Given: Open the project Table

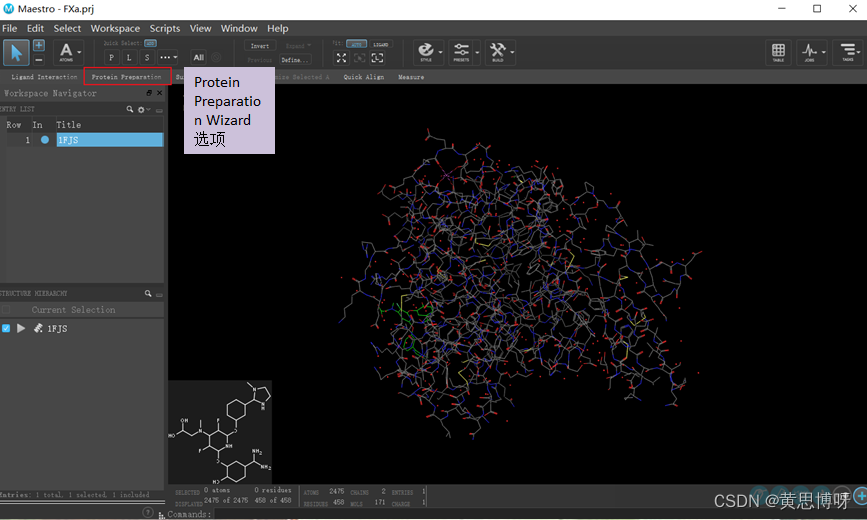Looking at the screenshot, I should click(778, 53).
